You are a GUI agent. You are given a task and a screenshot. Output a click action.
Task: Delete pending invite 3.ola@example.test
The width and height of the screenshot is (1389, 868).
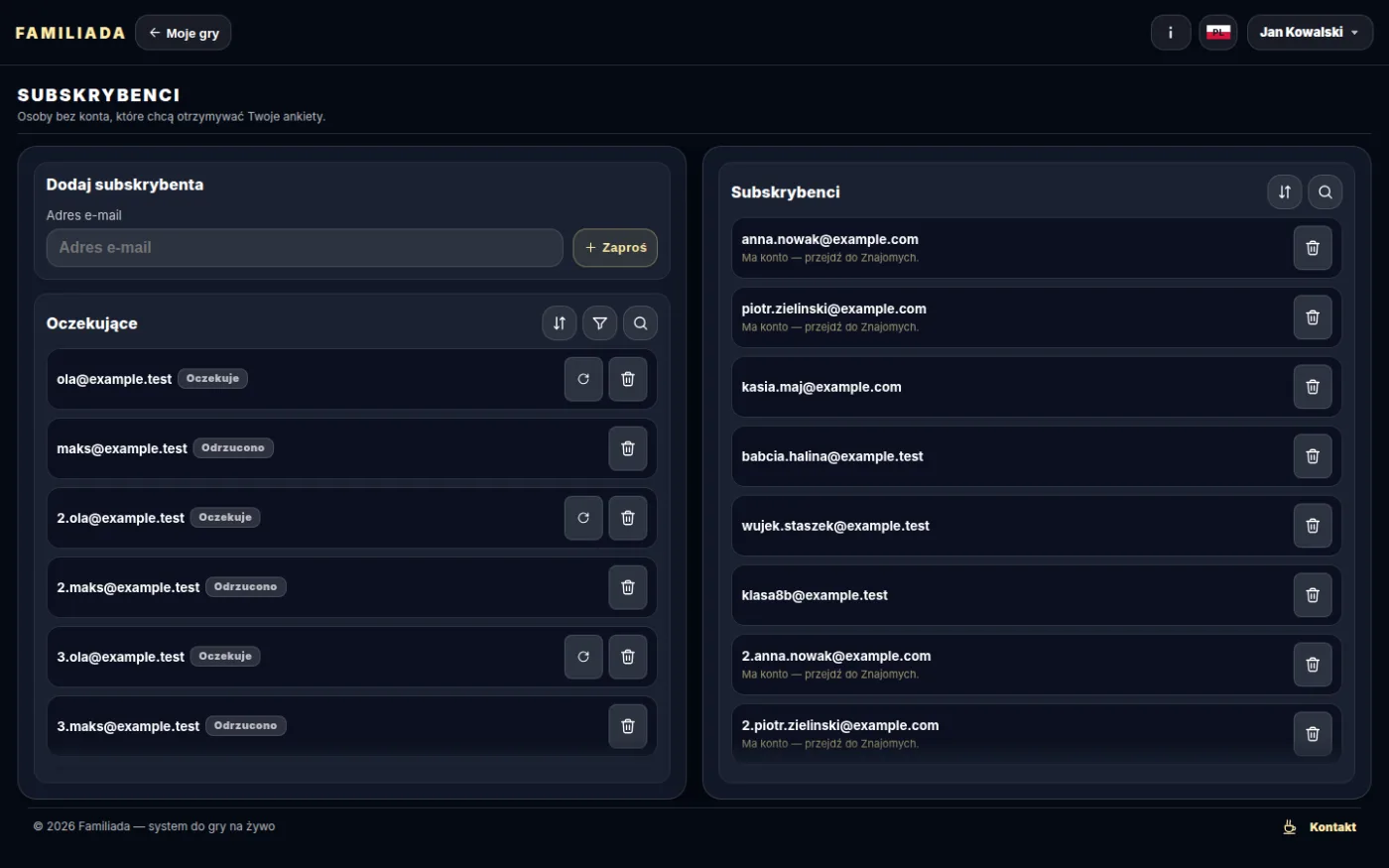(628, 657)
